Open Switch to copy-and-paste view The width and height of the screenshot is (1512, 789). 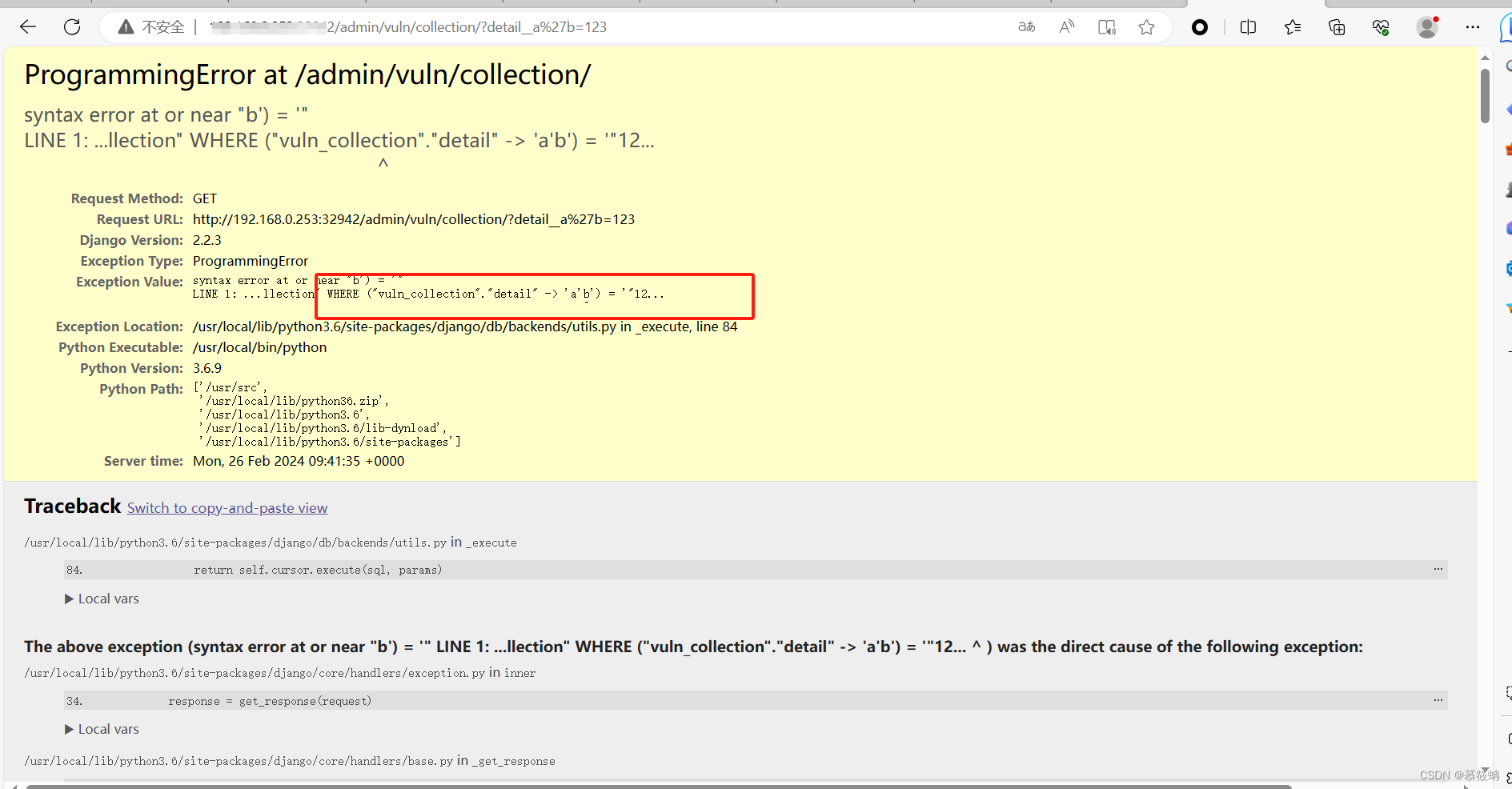pyautogui.click(x=227, y=507)
